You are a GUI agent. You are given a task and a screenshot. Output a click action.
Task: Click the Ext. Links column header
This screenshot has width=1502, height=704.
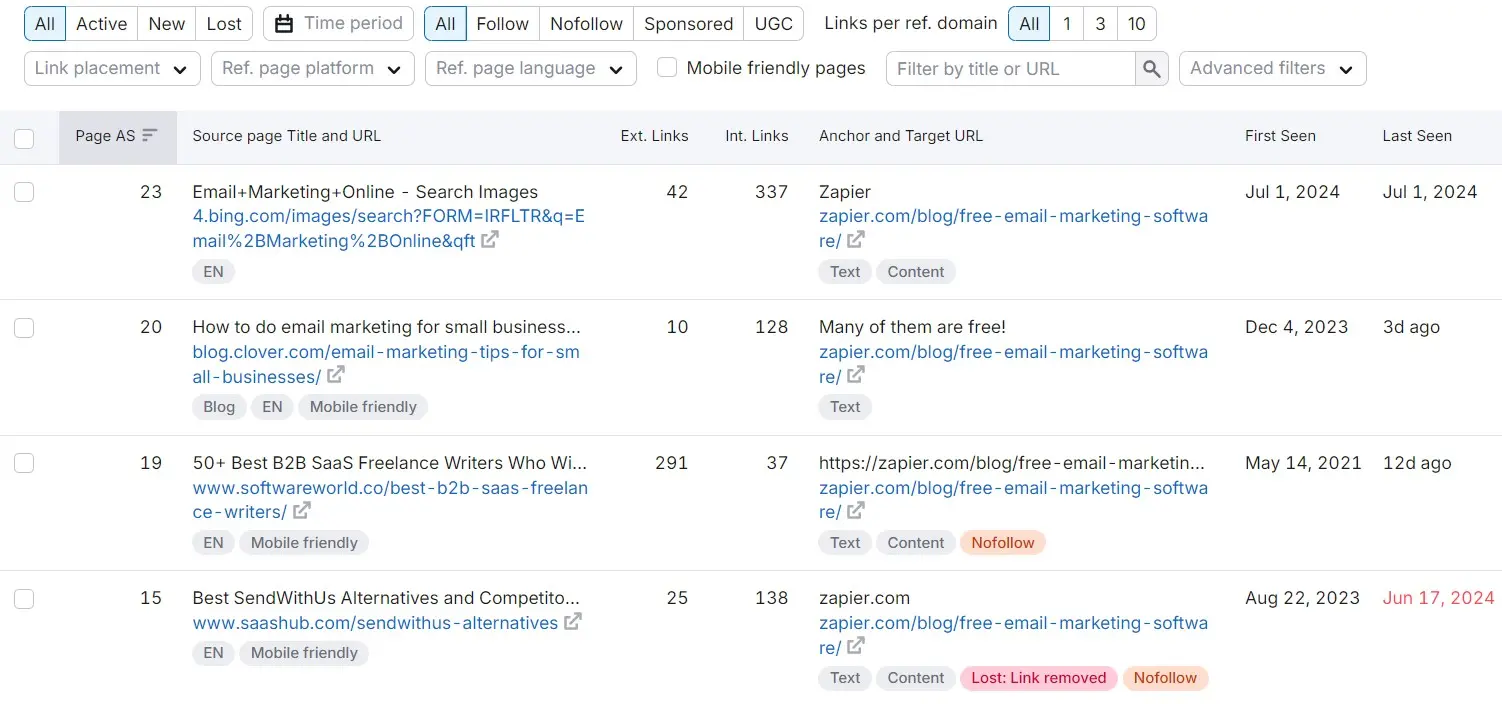point(654,136)
